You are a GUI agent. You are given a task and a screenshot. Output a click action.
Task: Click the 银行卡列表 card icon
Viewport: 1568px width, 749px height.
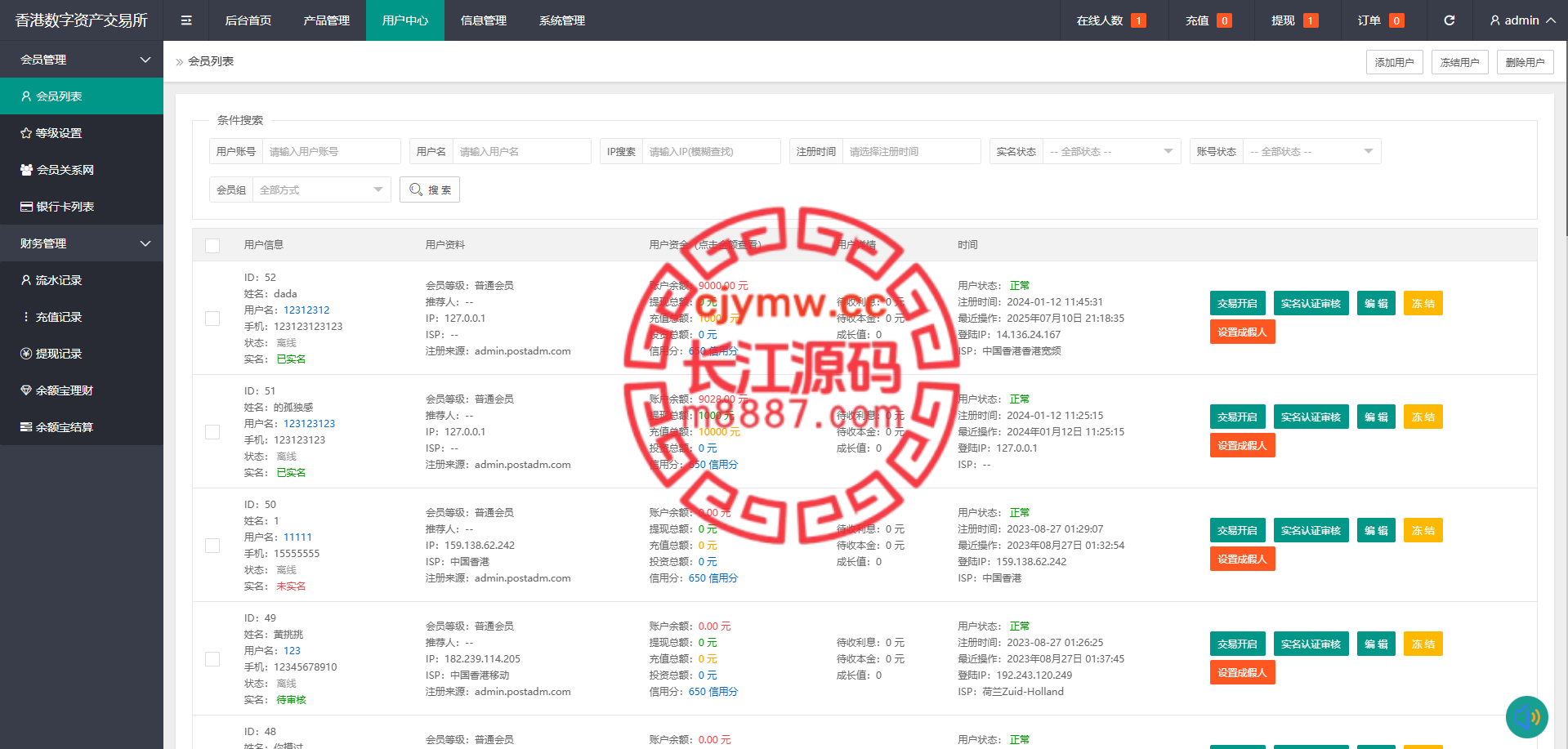(x=26, y=207)
